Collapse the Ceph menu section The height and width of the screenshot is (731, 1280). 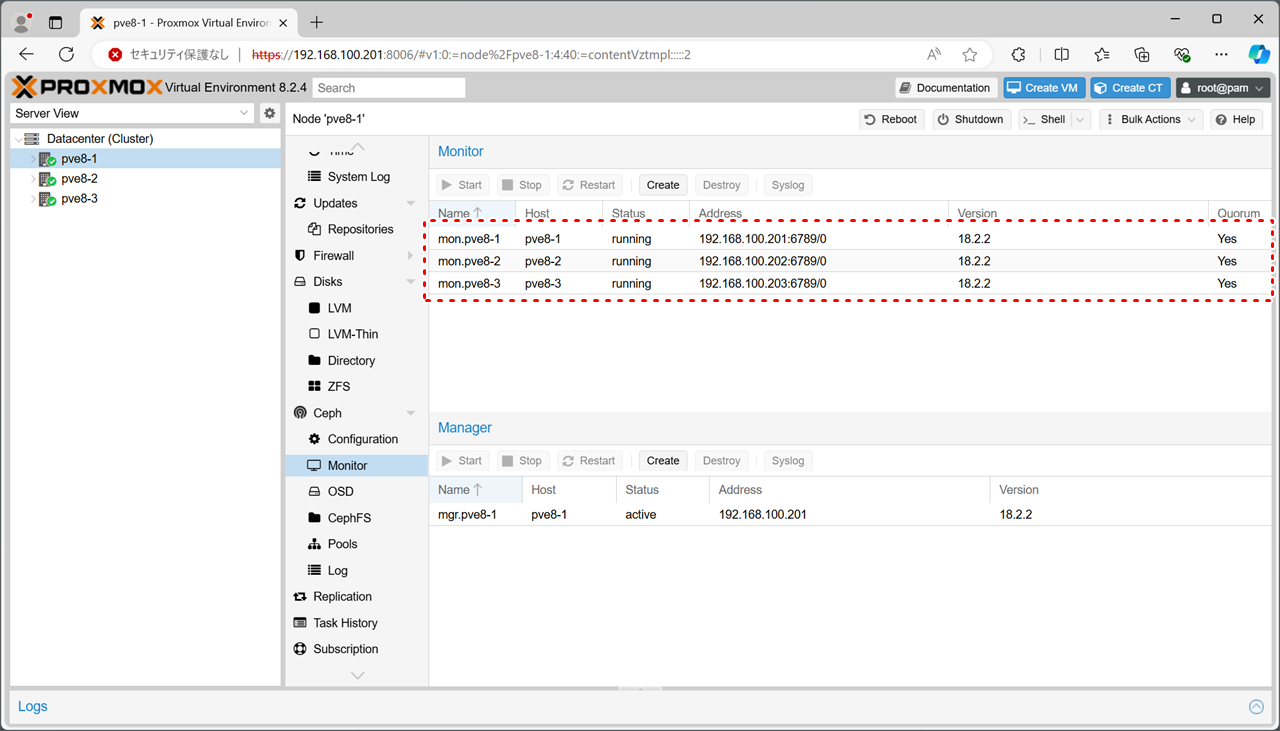410,413
